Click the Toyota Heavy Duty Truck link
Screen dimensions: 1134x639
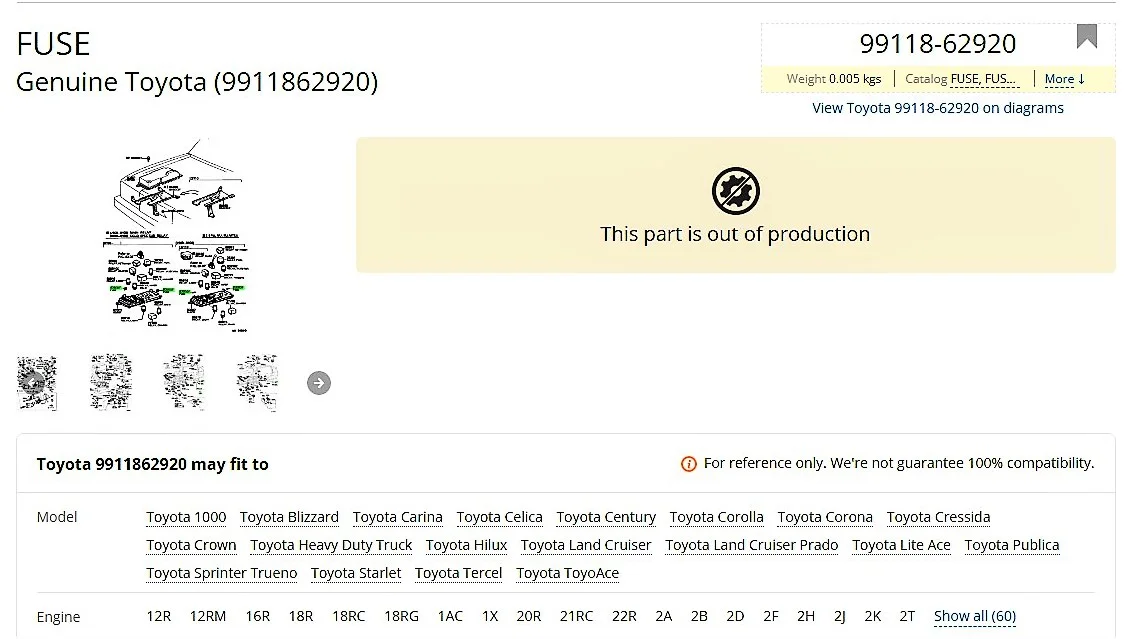tap(331, 545)
